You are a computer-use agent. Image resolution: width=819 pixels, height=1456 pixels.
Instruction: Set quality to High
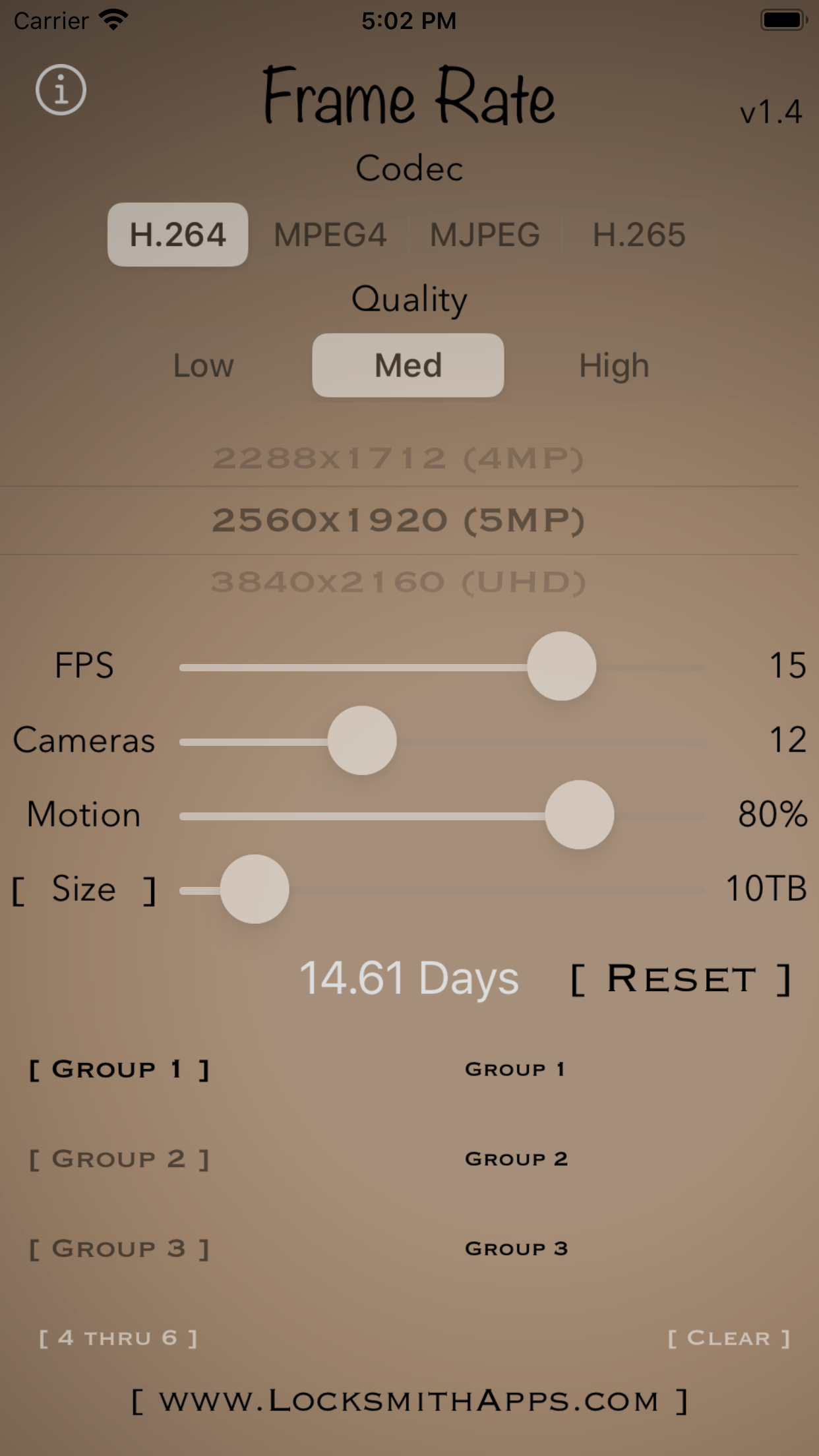pyautogui.click(x=613, y=365)
